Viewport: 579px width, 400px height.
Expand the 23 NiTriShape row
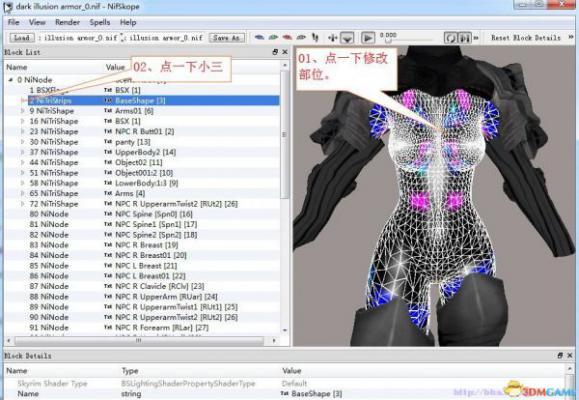pyautogui.click(x=23, y=131)
